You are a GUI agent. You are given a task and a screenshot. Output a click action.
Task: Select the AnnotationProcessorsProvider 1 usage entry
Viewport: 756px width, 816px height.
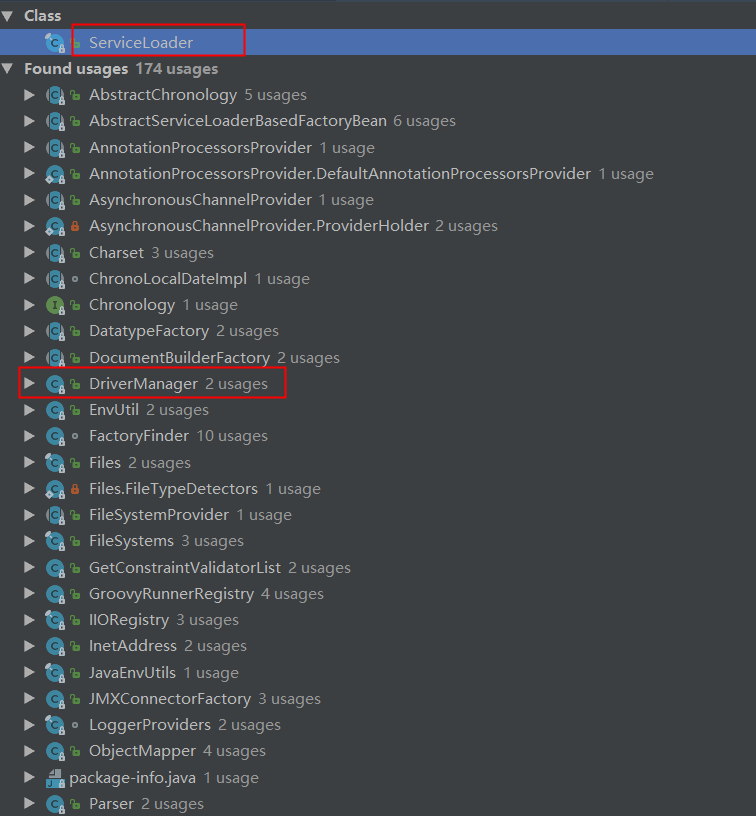[232, 148]
